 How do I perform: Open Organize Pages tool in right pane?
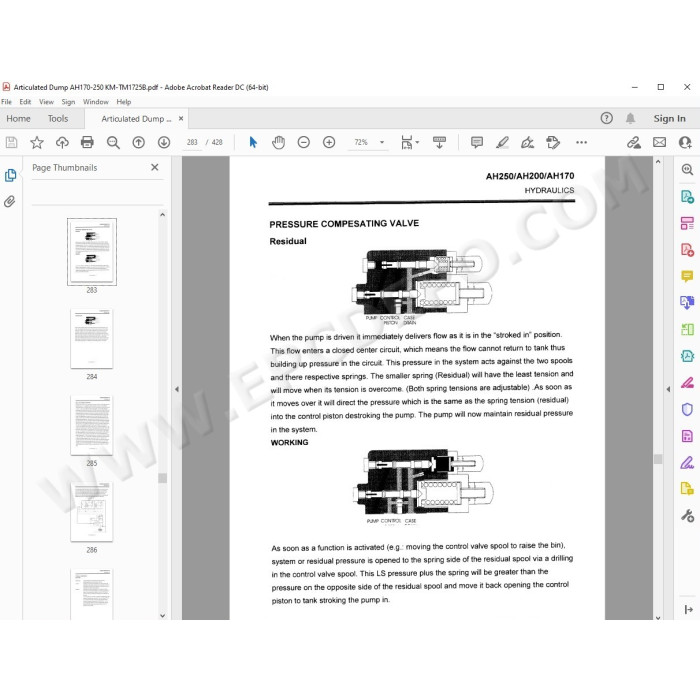[x=687, y=223]
